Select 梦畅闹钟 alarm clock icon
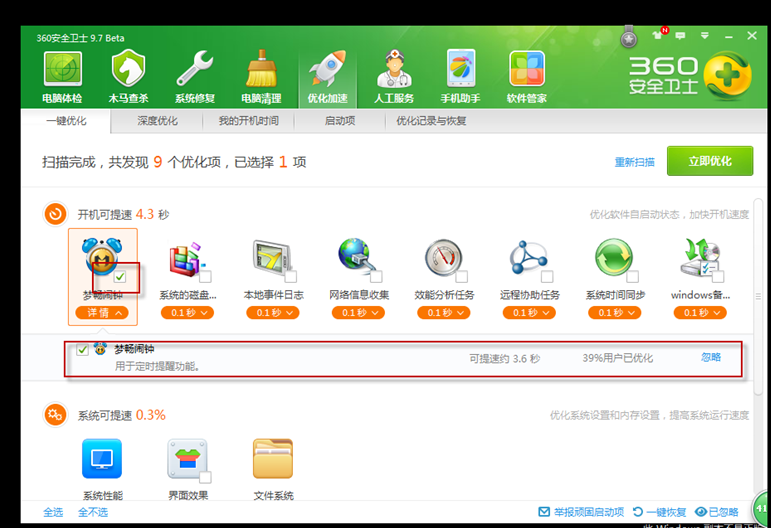Screen dimensions: 771x528 (102, 255)
